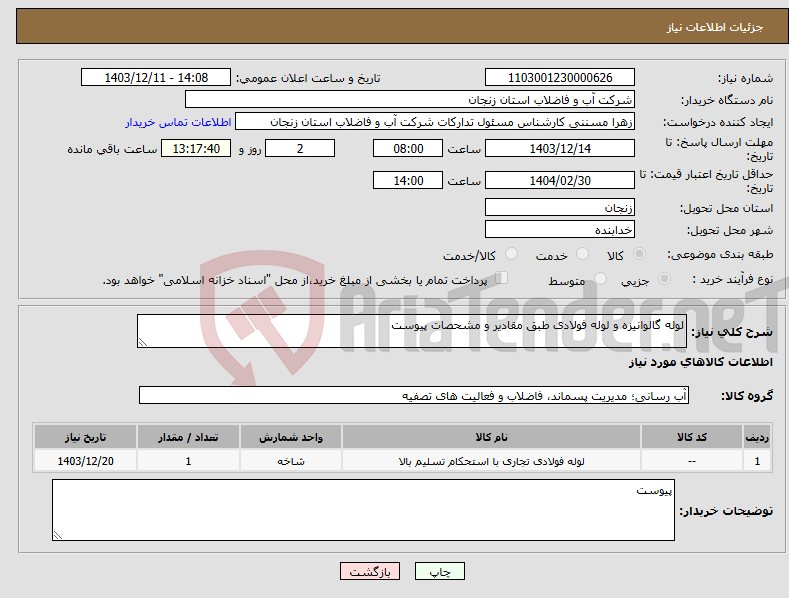Click the resize handle of buyer notes box
The width and height of the screenshot is (789, 598).
[x=58, y=535]
